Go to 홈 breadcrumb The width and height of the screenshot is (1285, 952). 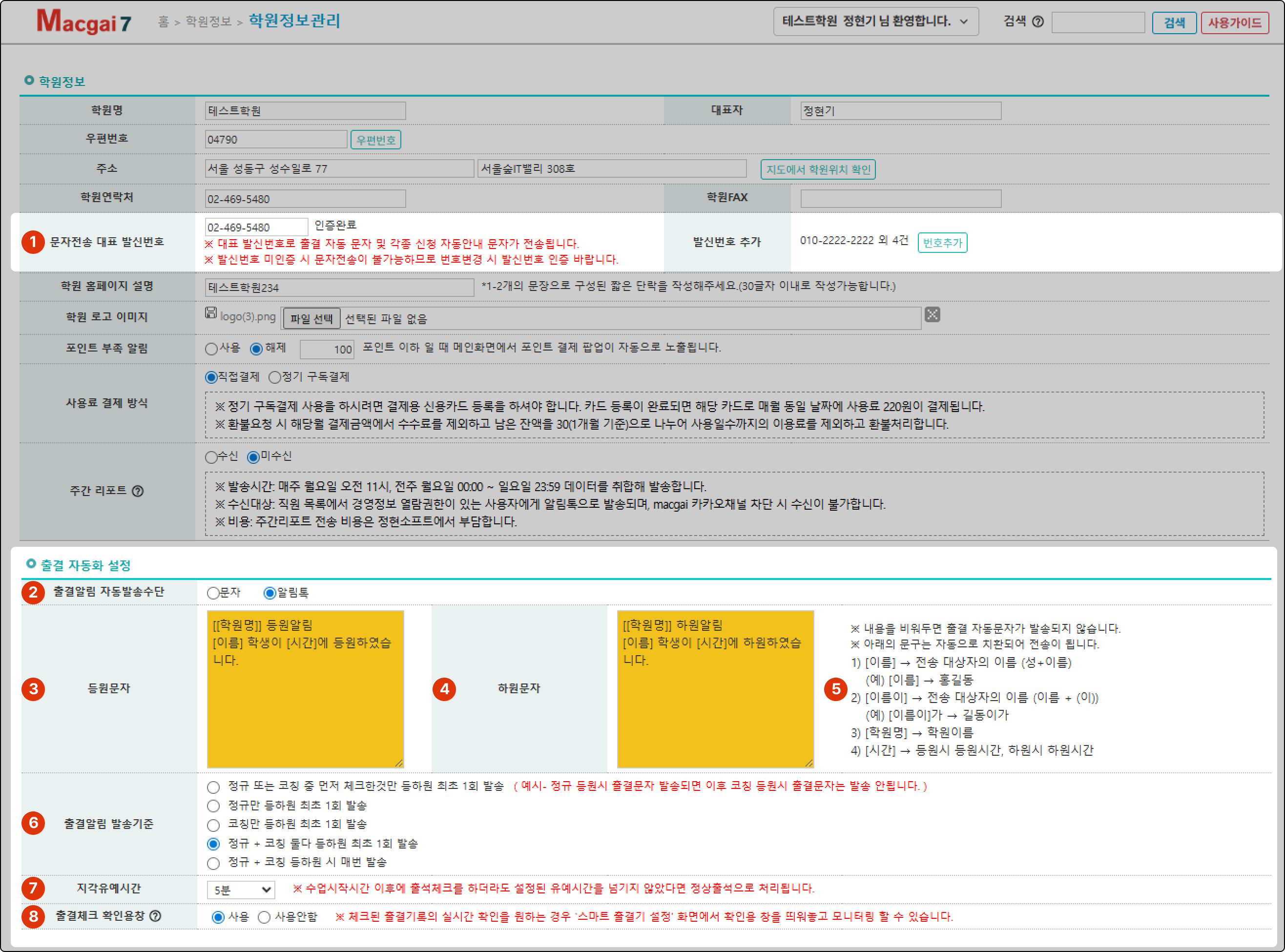163,22
